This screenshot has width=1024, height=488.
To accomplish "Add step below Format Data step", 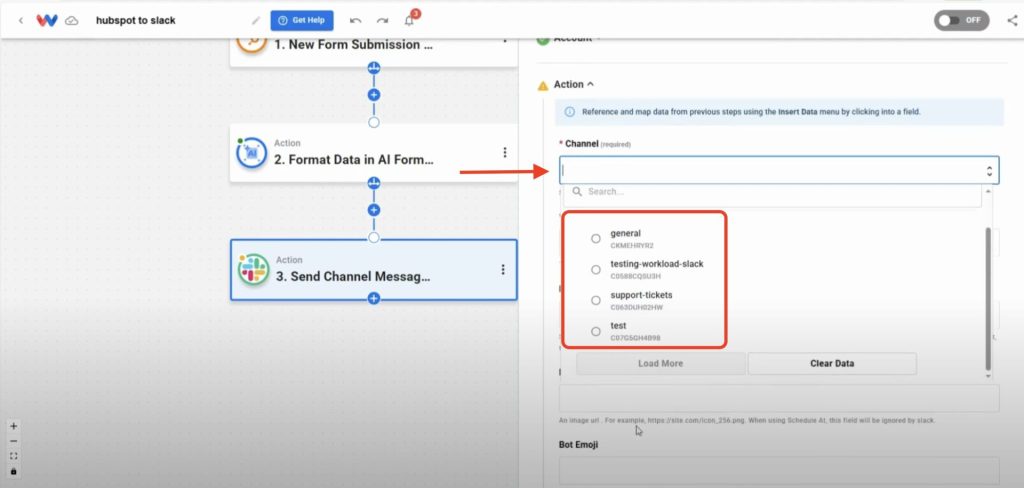I will pyautogui.click(x=374, y=210).
